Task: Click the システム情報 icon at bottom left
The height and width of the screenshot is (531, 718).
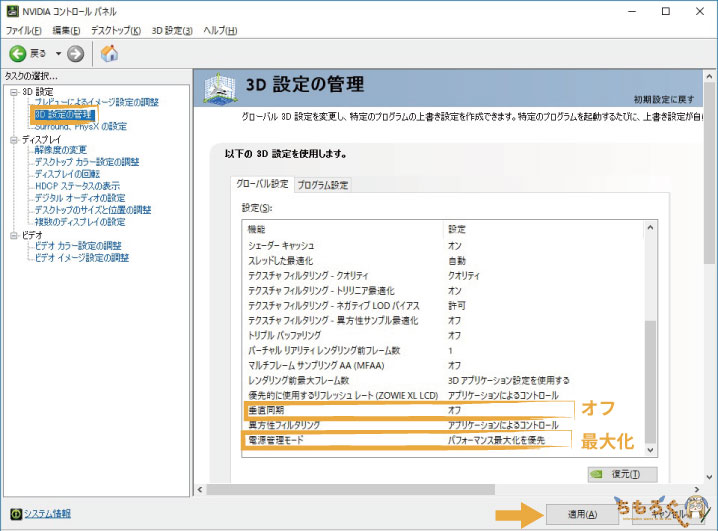Action: pos(16,514)
